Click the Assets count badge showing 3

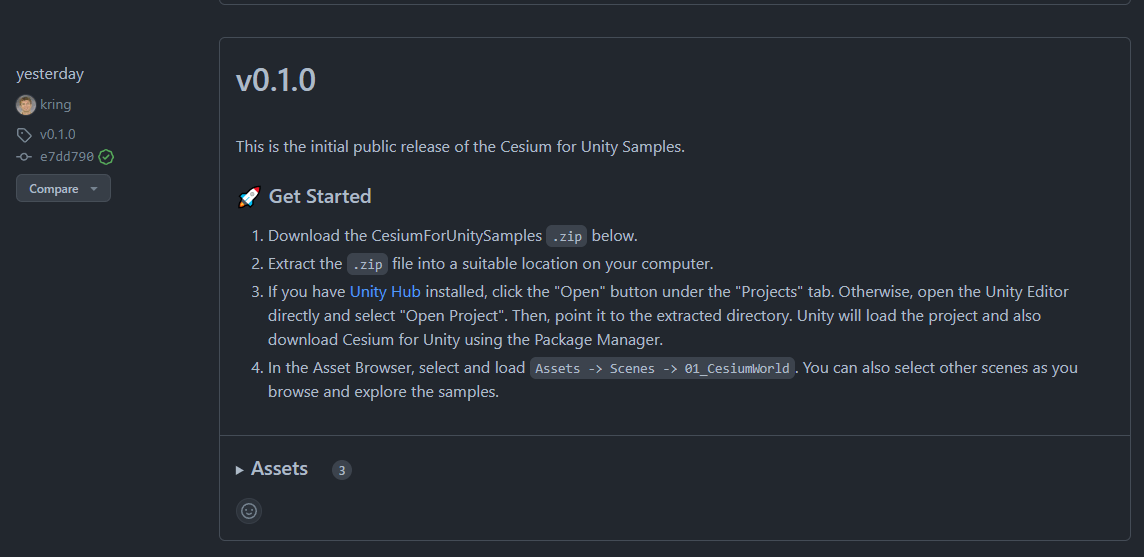point(341,470)
